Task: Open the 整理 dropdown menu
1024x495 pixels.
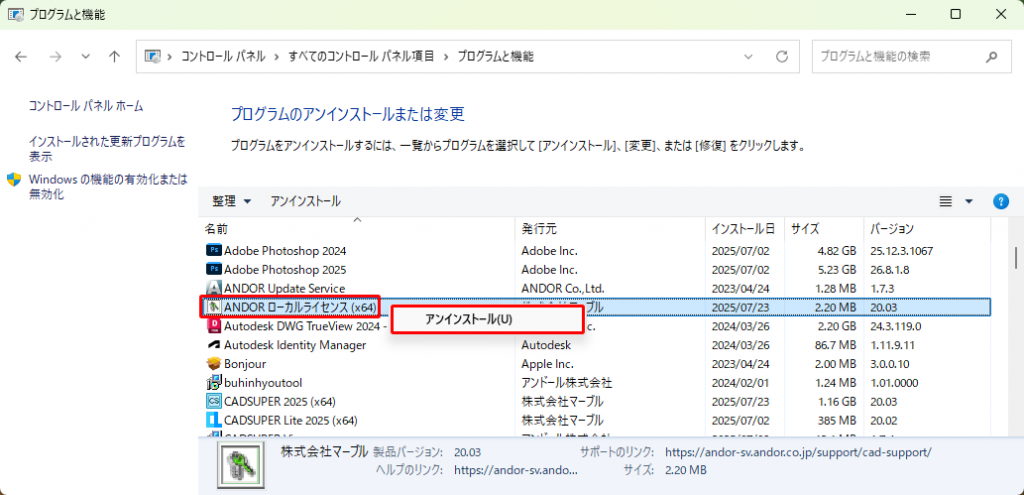Action: (x=231, y=201)
